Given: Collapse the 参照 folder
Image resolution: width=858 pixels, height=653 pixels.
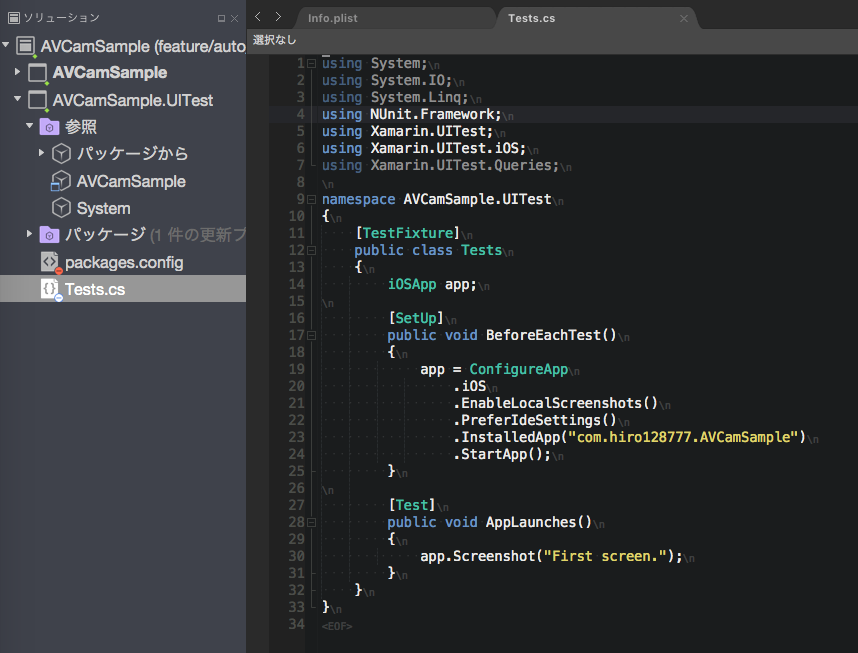Looking at the screenshot, I should point(30,125).
